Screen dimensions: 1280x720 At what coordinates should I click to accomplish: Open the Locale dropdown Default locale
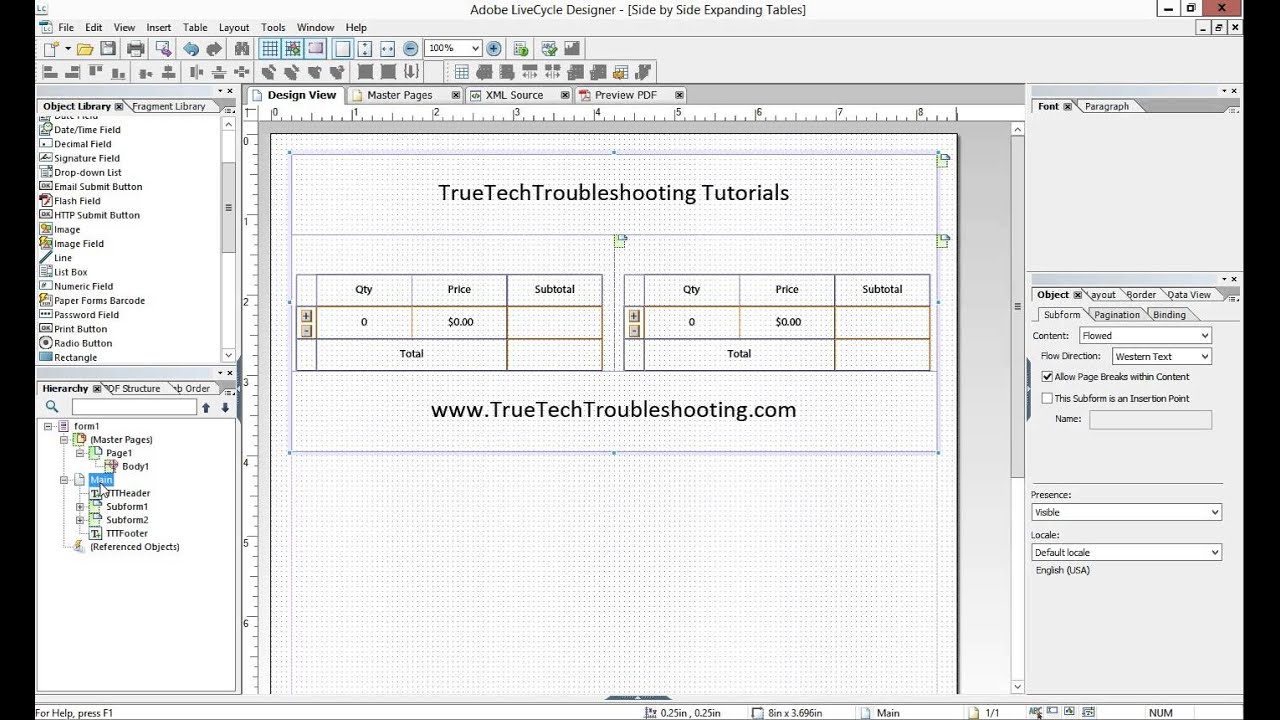[1127, 552]
